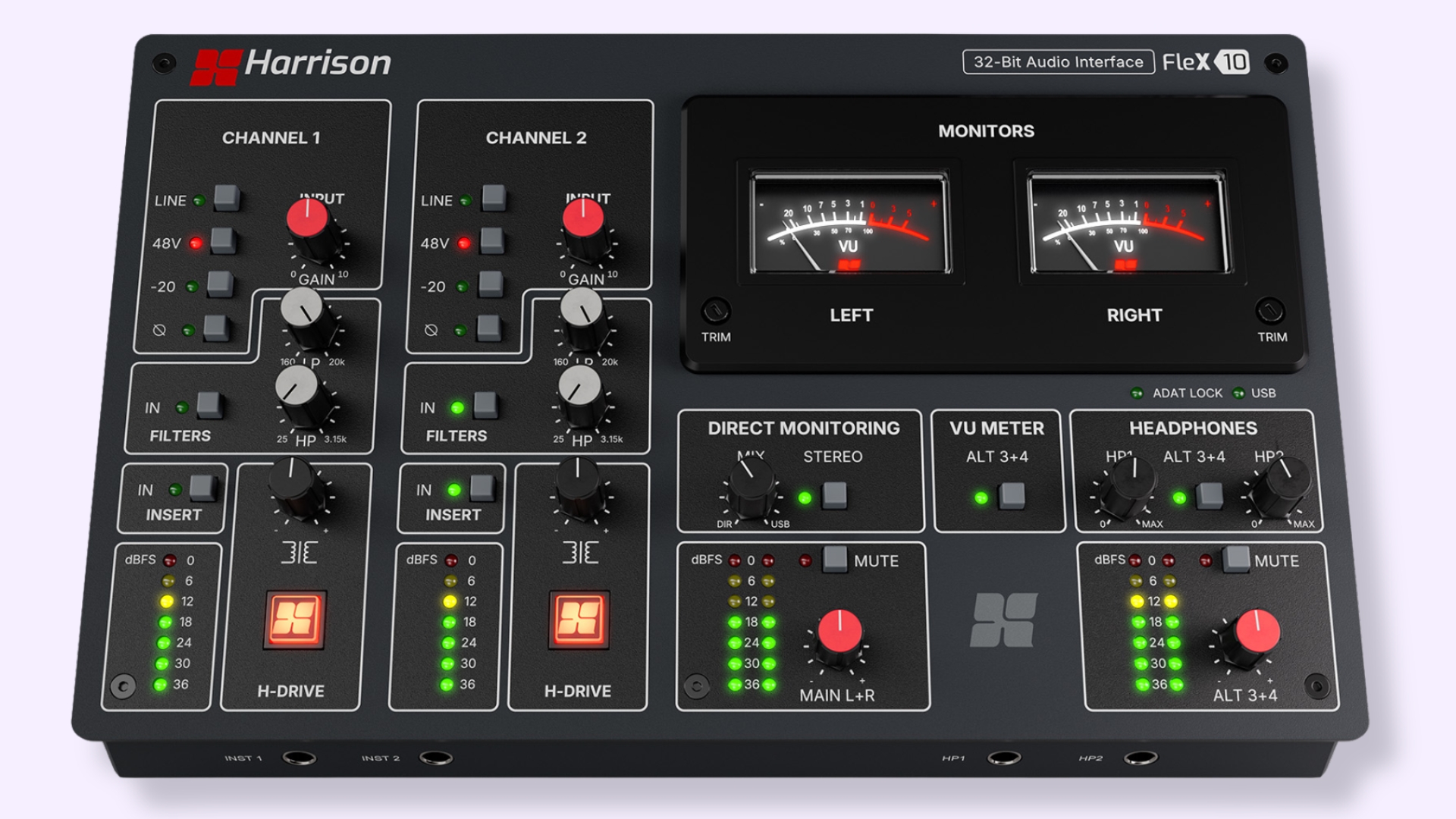Image resolution: width=1456 pixels, height=819 pixels.
Task: Click the red MAIN L+R level knob
Action: coord(839,638)
